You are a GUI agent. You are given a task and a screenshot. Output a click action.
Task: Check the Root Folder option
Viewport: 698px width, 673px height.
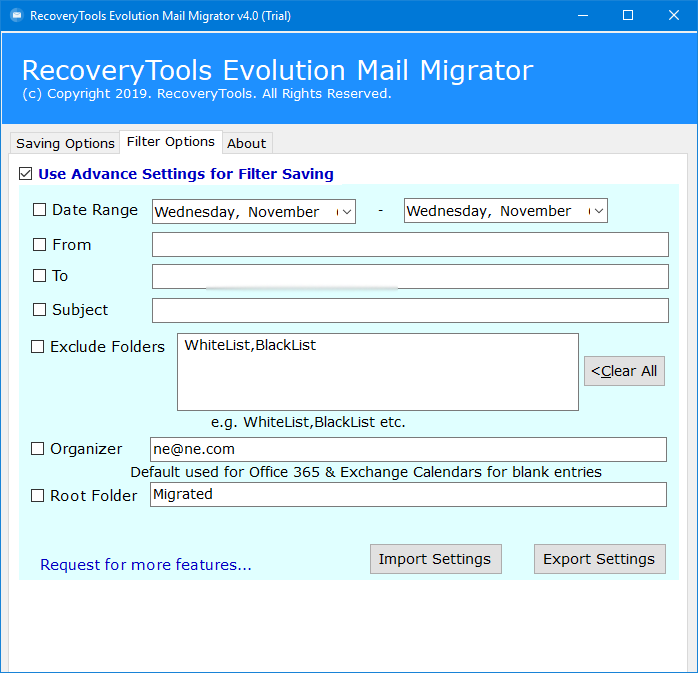37,495
